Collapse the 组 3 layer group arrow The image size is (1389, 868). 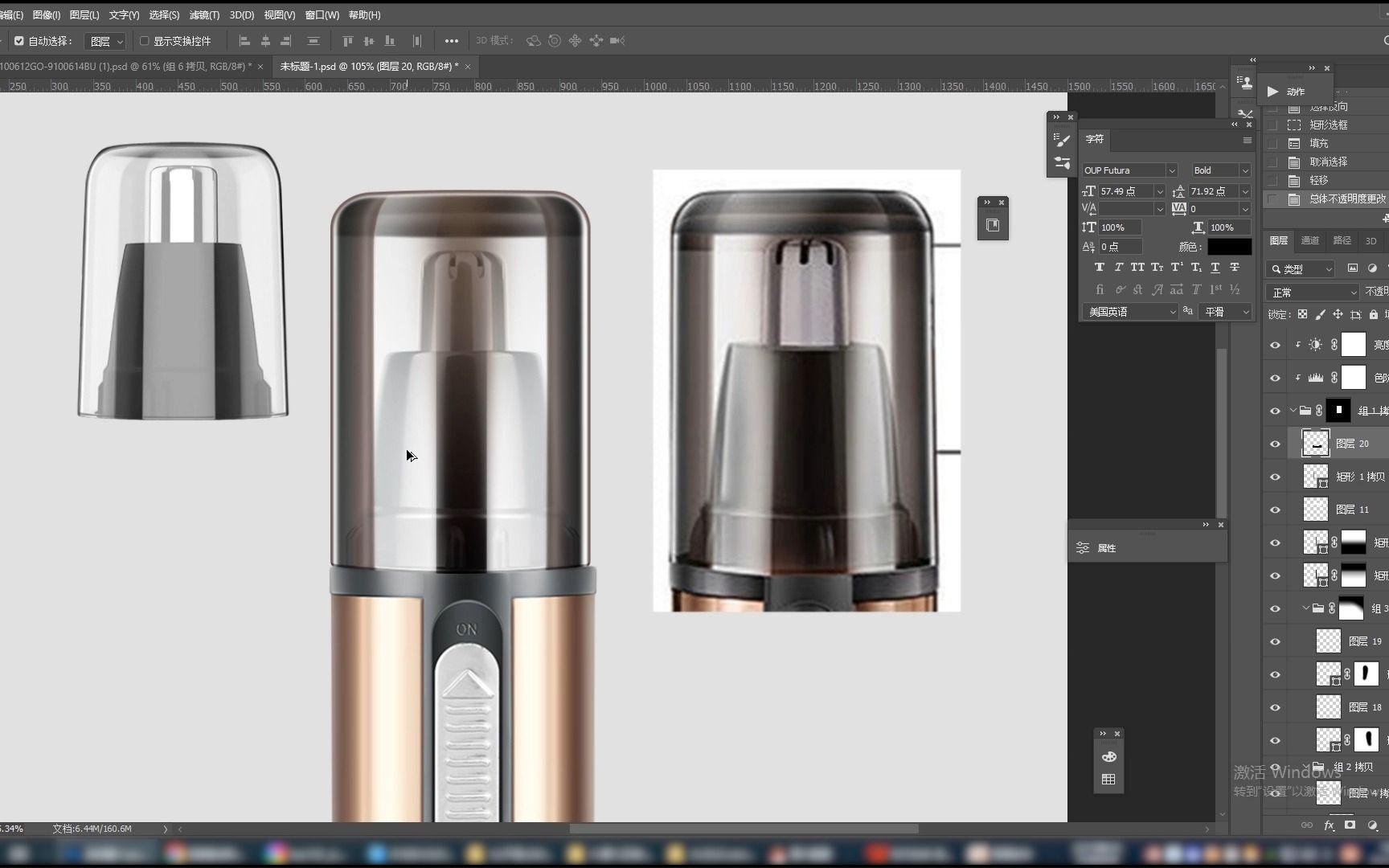click(1306, 608)
